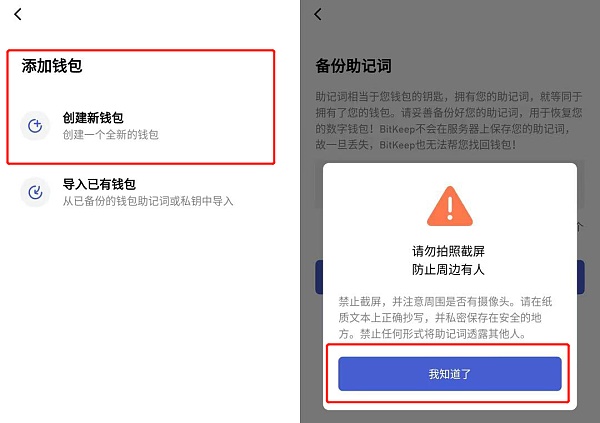Click the 防止周边有人 warning line
The width and height of the screenshot is (600, 423).
pos(448,269)
